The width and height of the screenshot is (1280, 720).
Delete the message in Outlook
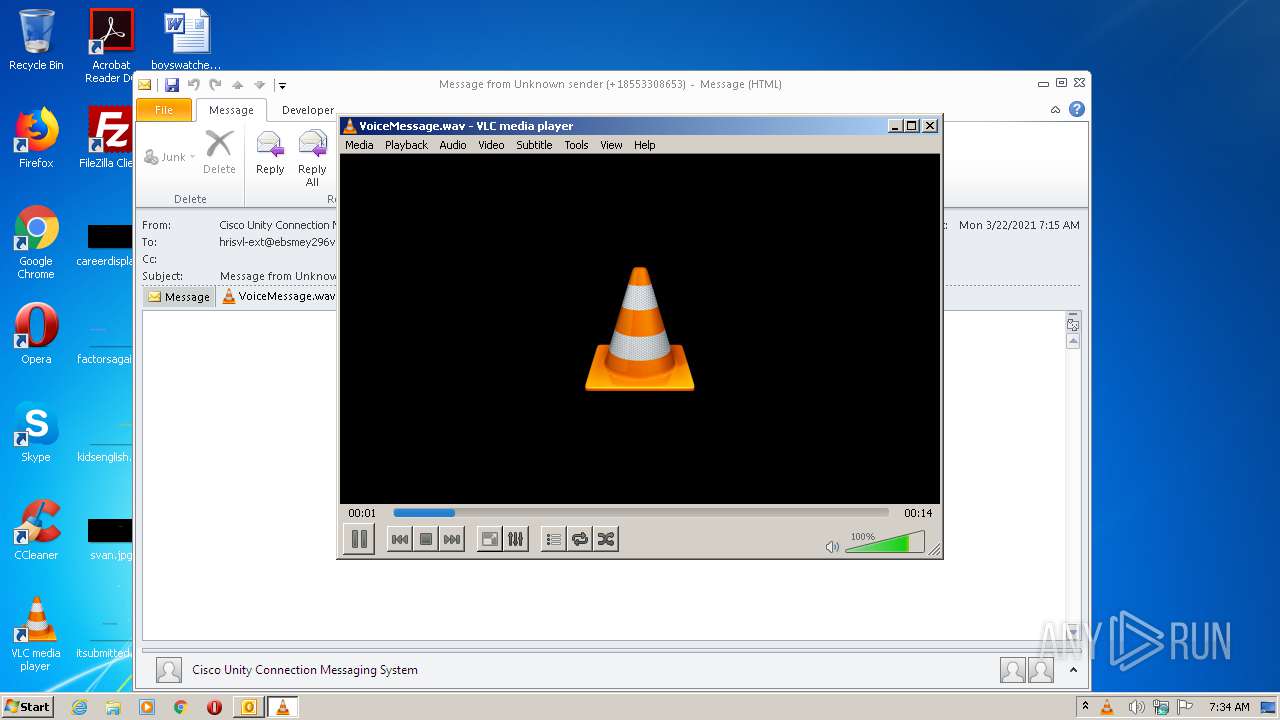219,153
